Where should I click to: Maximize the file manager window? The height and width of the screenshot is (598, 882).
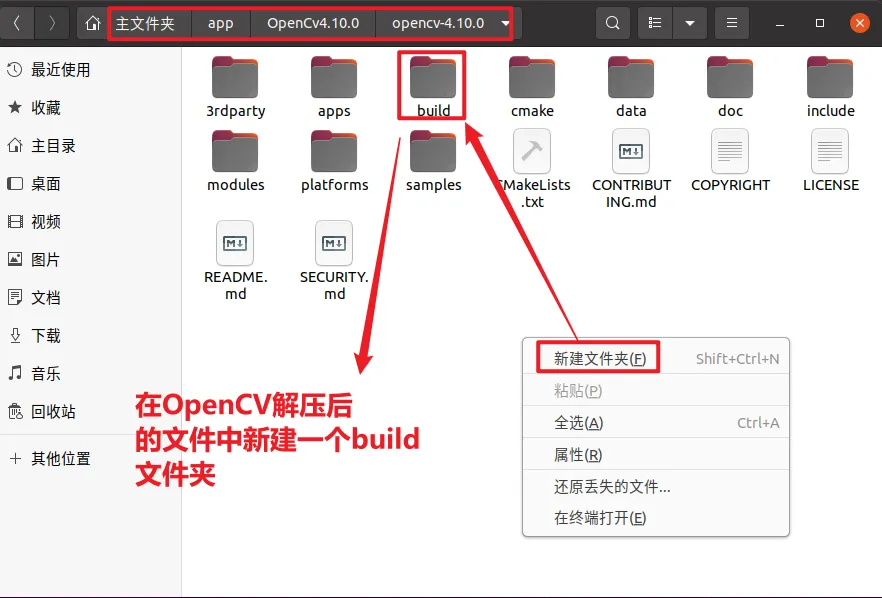(x=820, y=23)
